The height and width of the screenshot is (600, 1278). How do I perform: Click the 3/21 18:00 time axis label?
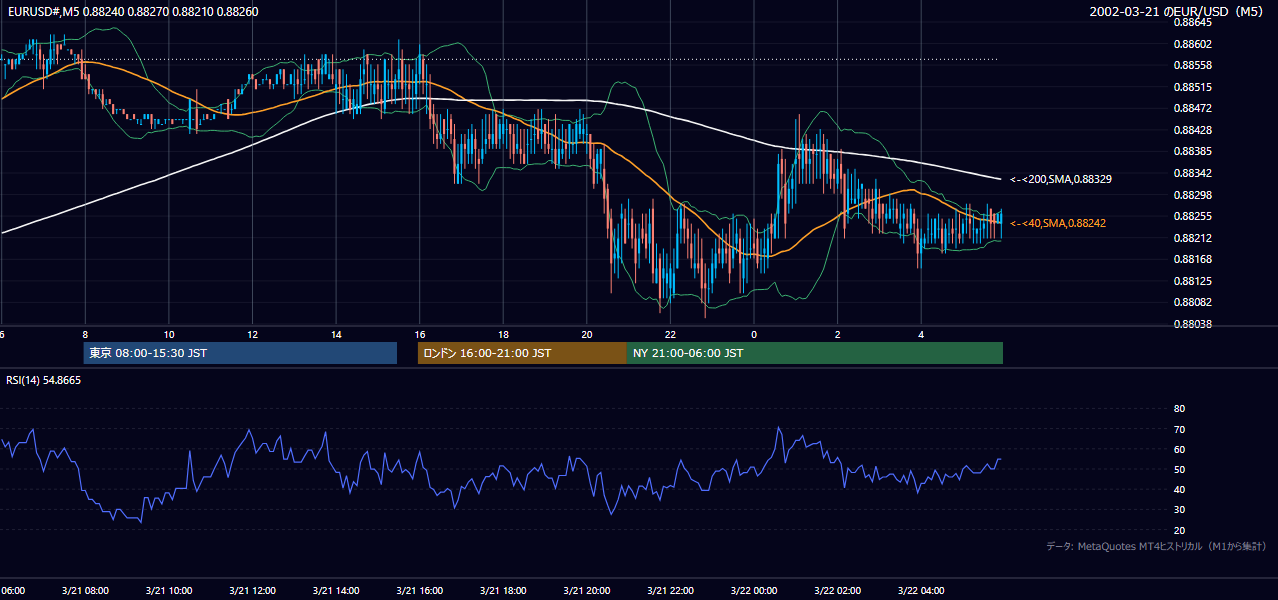coord(503,590)
